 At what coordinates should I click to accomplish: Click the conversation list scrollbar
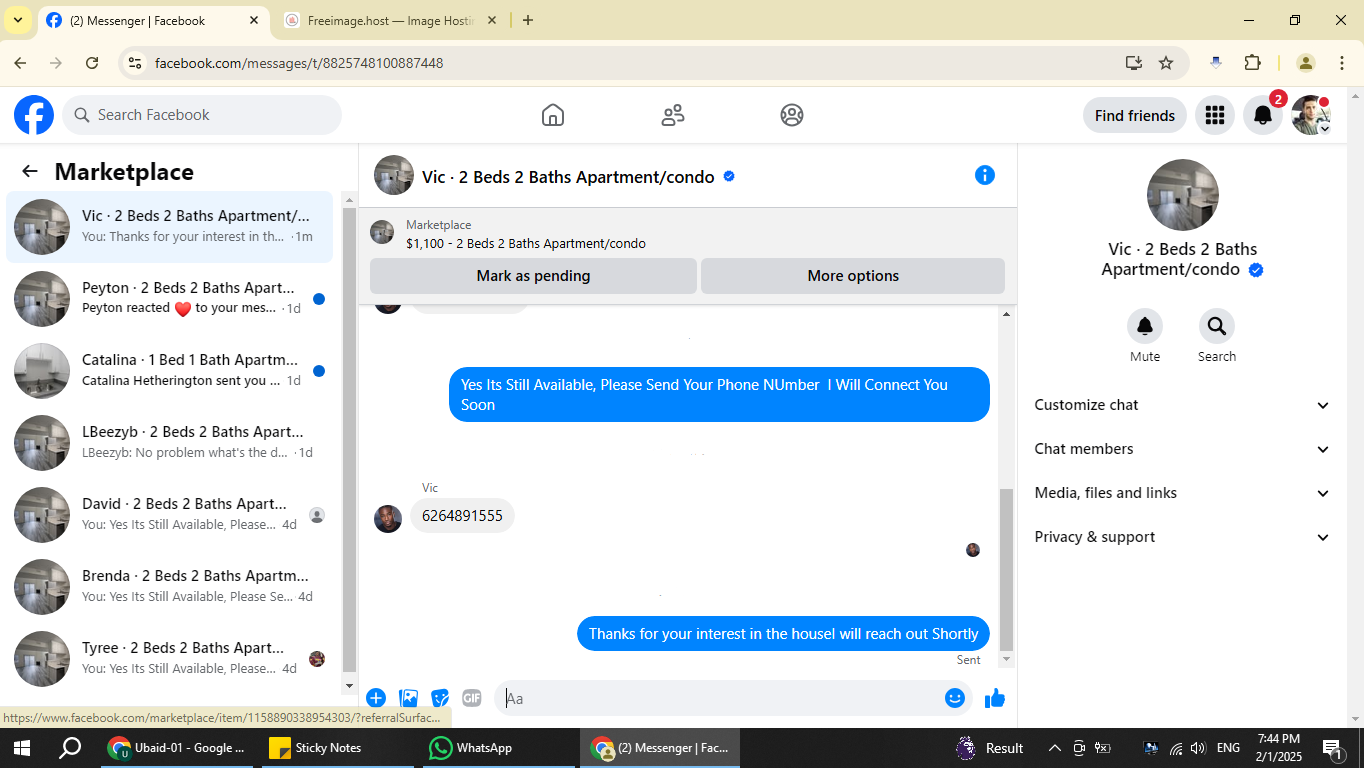(349, 438)
